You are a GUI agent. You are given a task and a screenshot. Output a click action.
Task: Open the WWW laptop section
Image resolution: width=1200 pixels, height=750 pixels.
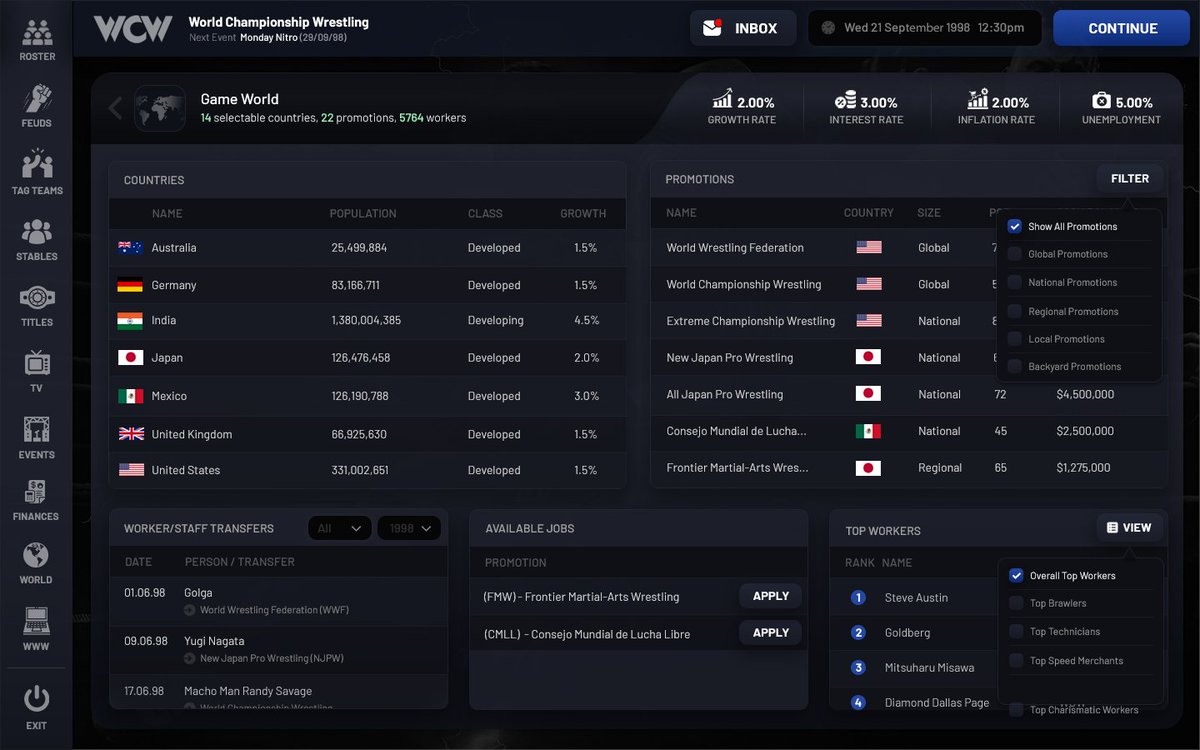click(x=37, y=627)
